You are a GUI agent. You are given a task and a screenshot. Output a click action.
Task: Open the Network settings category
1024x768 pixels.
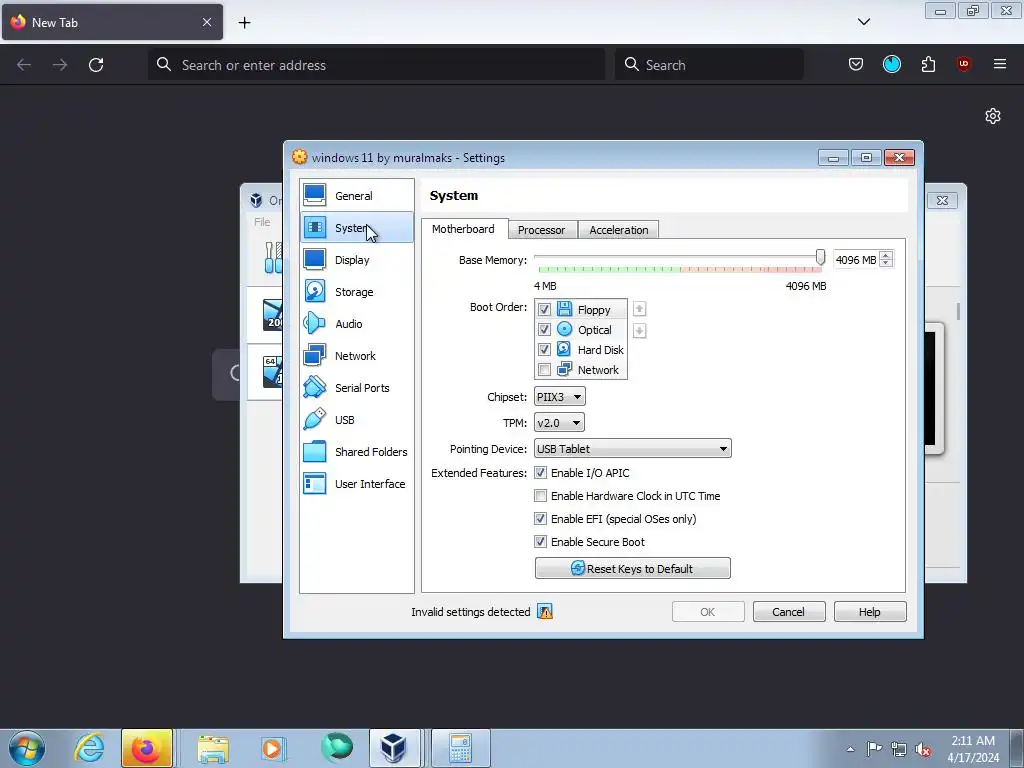pyautogui.click(x=357, y=356)
